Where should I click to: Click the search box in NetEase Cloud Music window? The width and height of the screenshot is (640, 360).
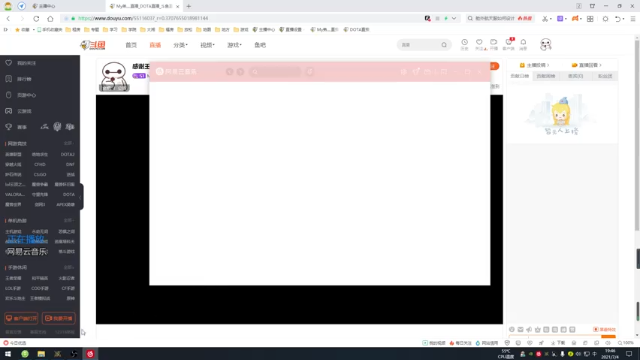coord(276,72)
